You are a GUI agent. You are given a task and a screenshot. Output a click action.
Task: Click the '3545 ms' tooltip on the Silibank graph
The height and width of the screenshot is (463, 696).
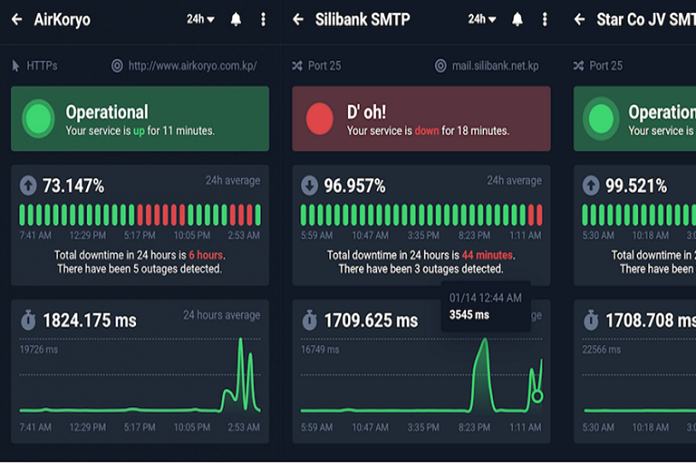486,306
